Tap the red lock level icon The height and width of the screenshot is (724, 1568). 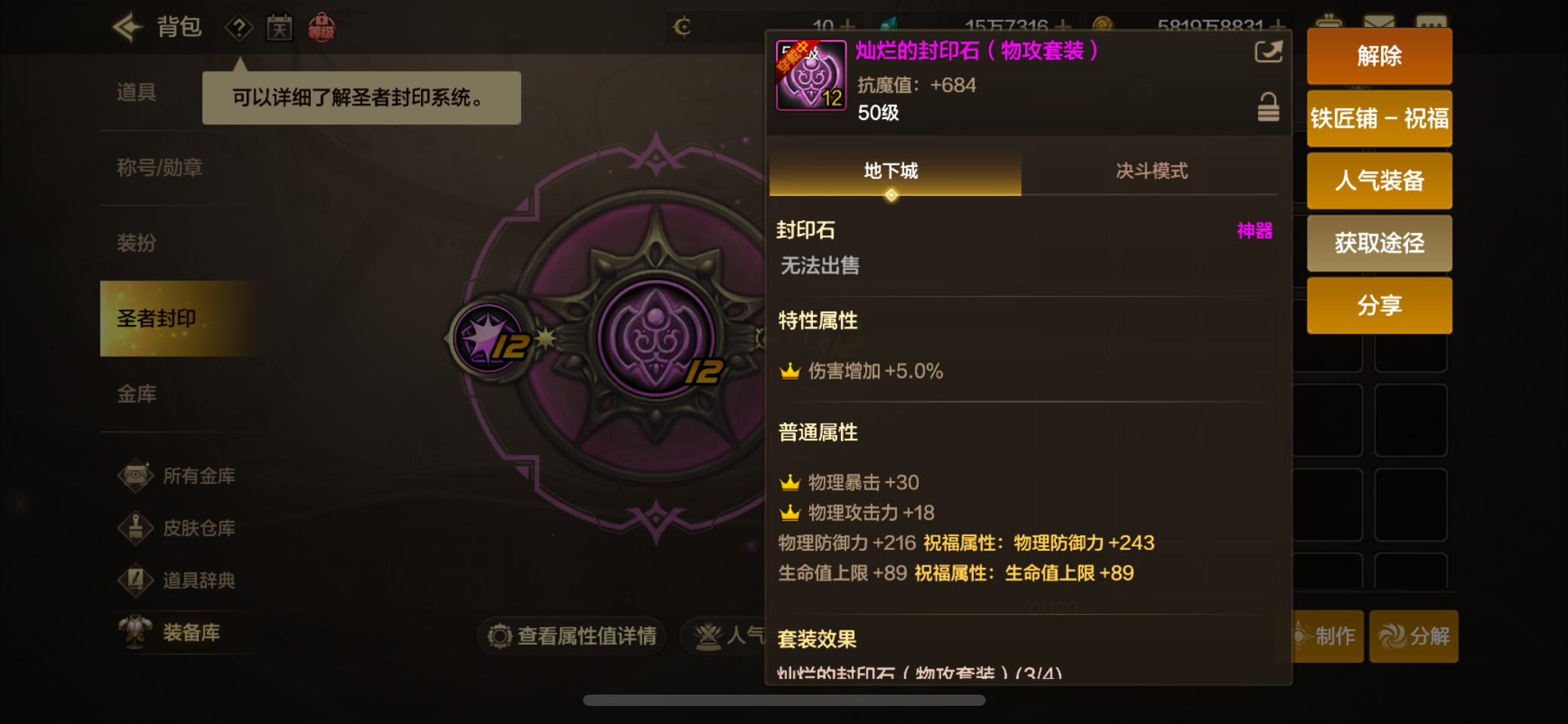(321, 28)
